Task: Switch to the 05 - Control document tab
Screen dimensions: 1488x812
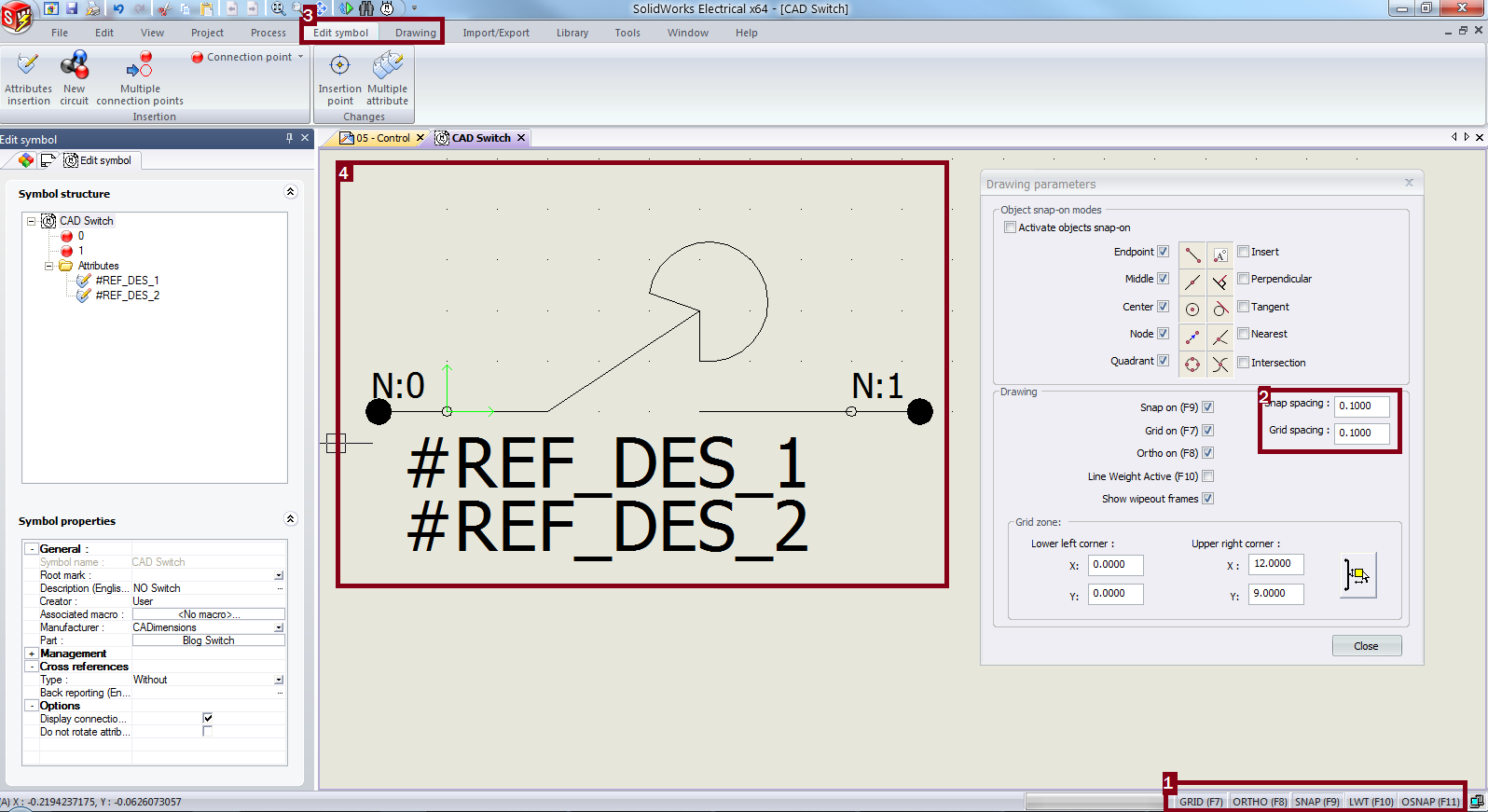Action: (x=383, y=138)
